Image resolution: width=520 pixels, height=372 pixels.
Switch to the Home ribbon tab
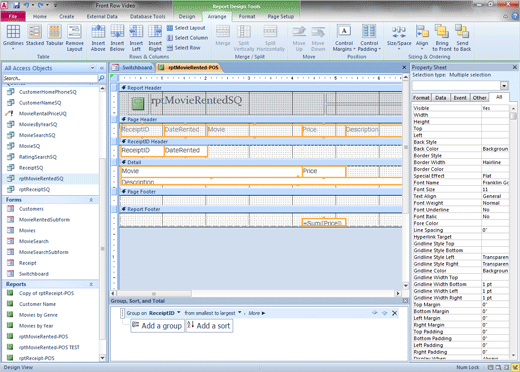(x=40, y=16)
